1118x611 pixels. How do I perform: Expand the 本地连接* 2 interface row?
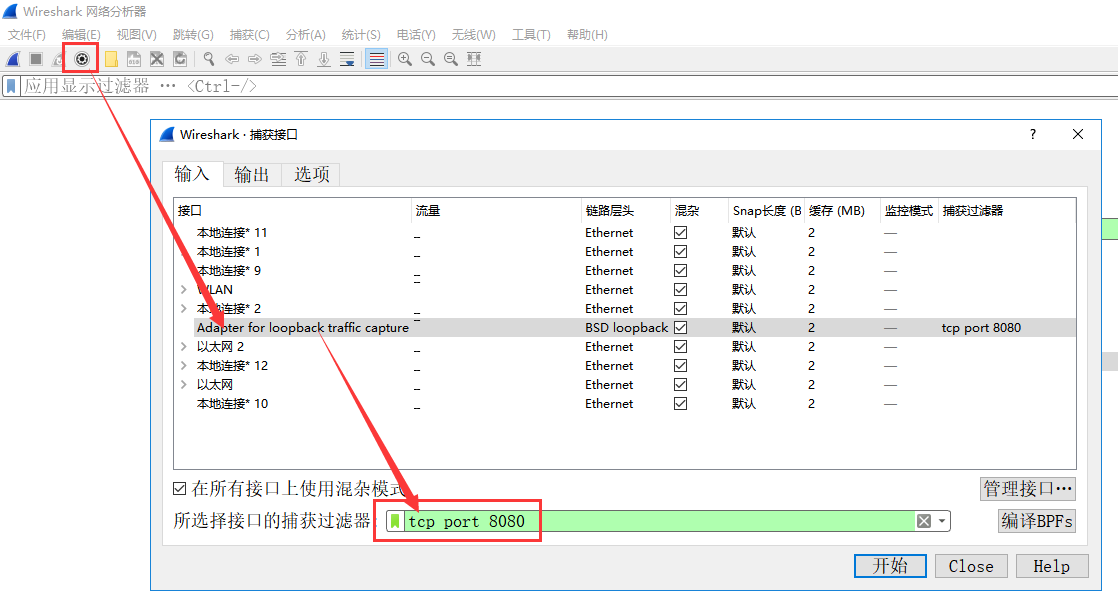[184, 309]
